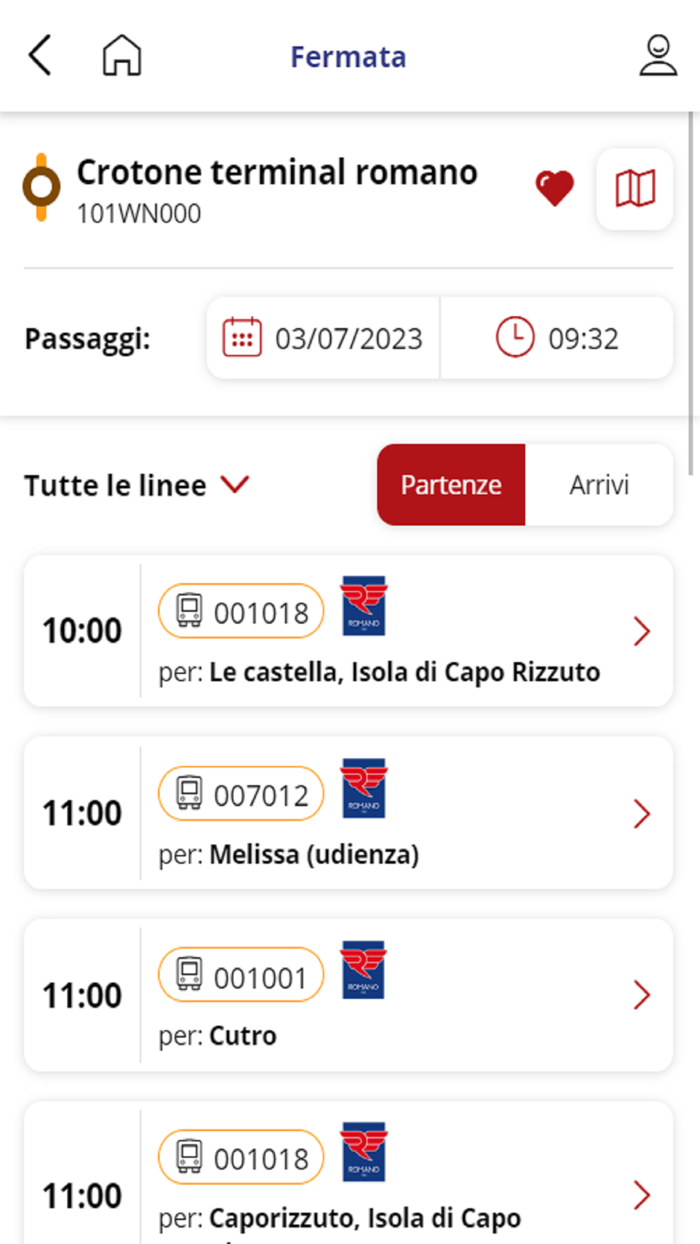The height and width of the screenshot is (1244, 700).
Task: Open the map view icon
Action: tap(634, 189)
